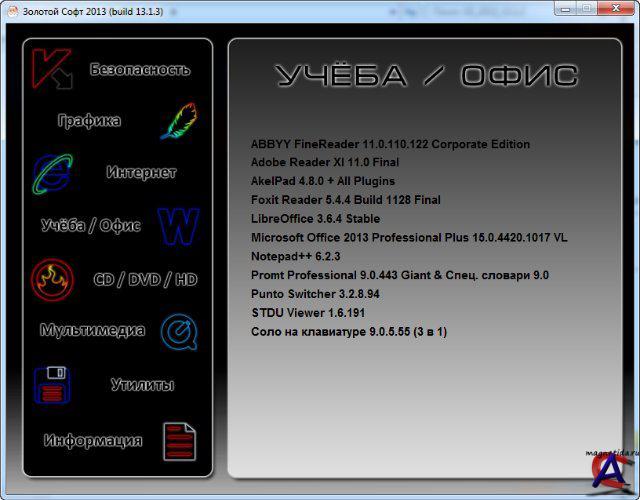The width and height of the screenshot is (640, 500).
Task: Open the Безопасность category
Action: coord(139,70)
